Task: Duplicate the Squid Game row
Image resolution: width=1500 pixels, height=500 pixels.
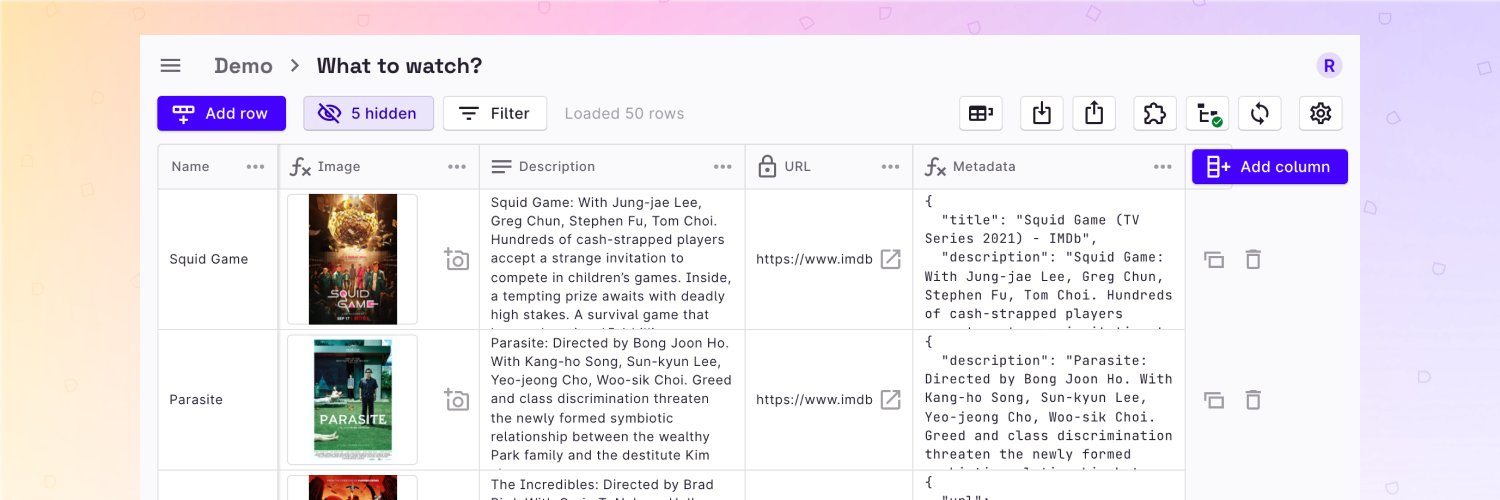Action: tap(1214, 260)
